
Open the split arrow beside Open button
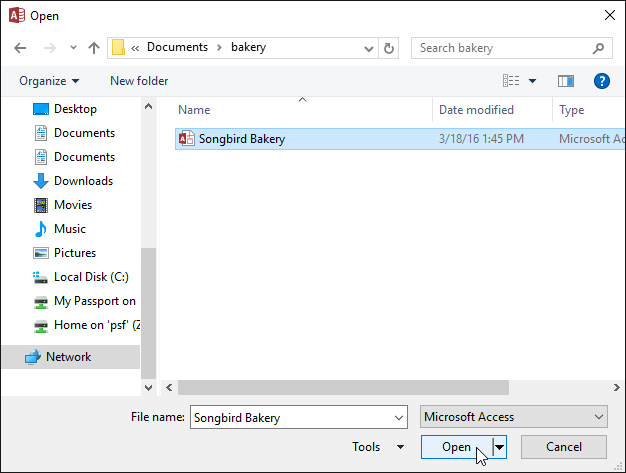coord(499,447)
